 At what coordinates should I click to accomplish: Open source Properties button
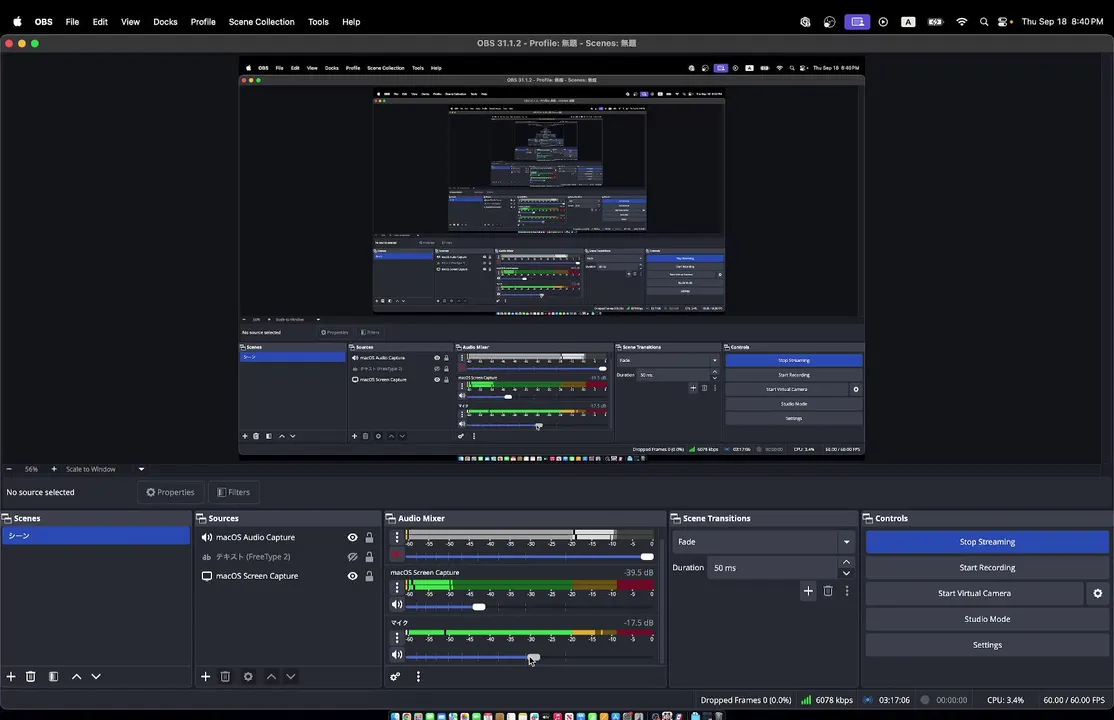click(x=171, y=492)
